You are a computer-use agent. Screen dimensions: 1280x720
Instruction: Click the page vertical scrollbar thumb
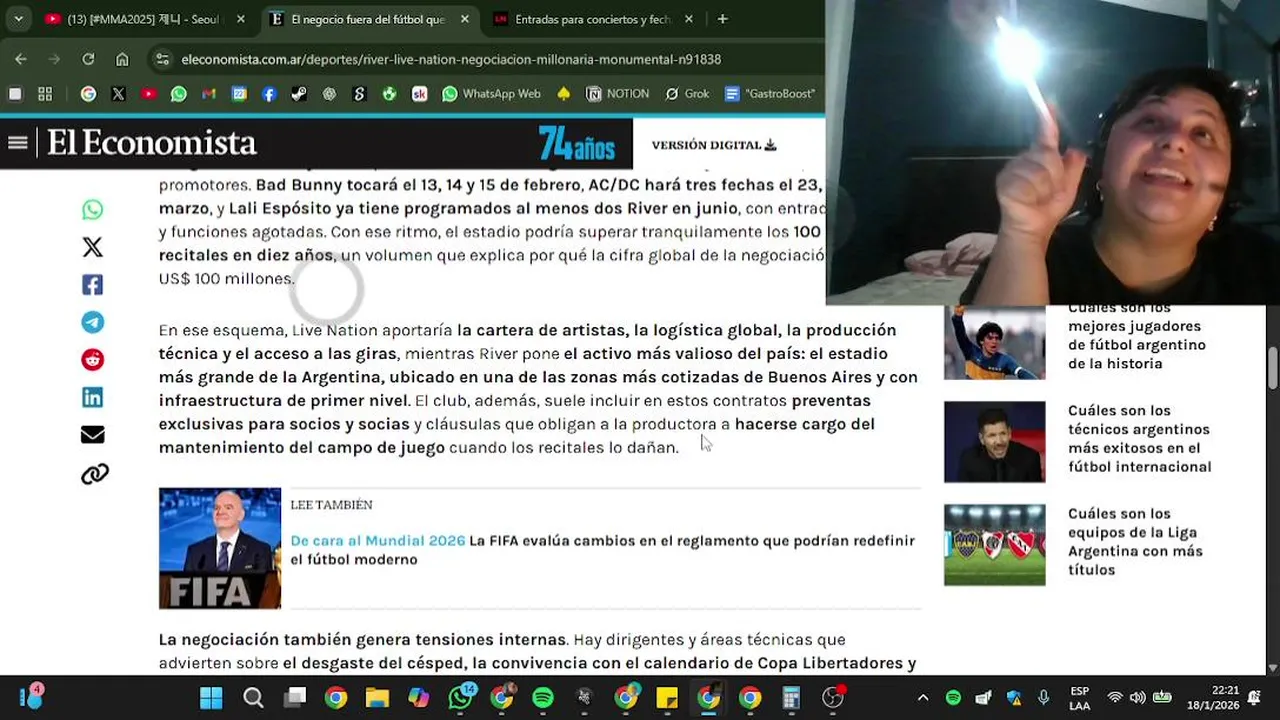click(1272, 368)
